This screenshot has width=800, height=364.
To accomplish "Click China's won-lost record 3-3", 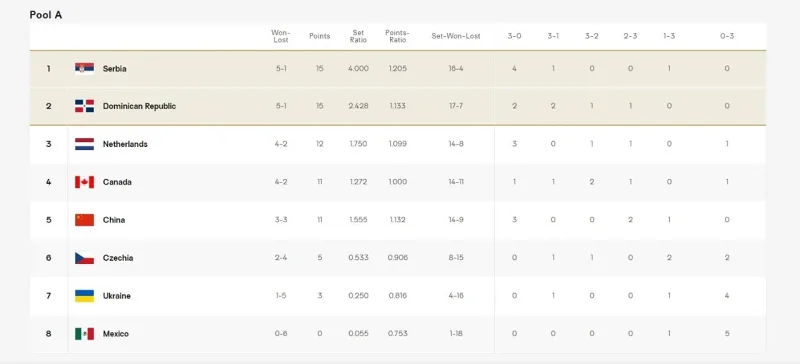I will (281, 220).
